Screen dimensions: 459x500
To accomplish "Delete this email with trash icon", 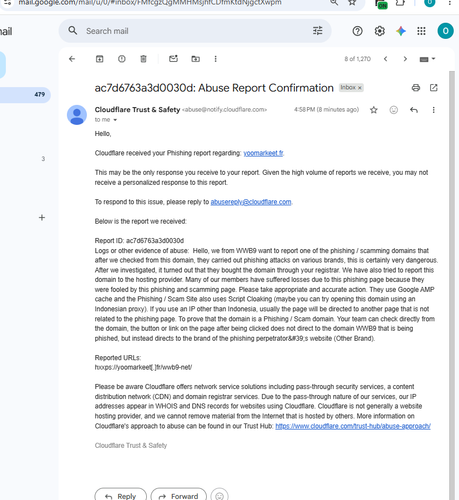I will tap(143, 59).
